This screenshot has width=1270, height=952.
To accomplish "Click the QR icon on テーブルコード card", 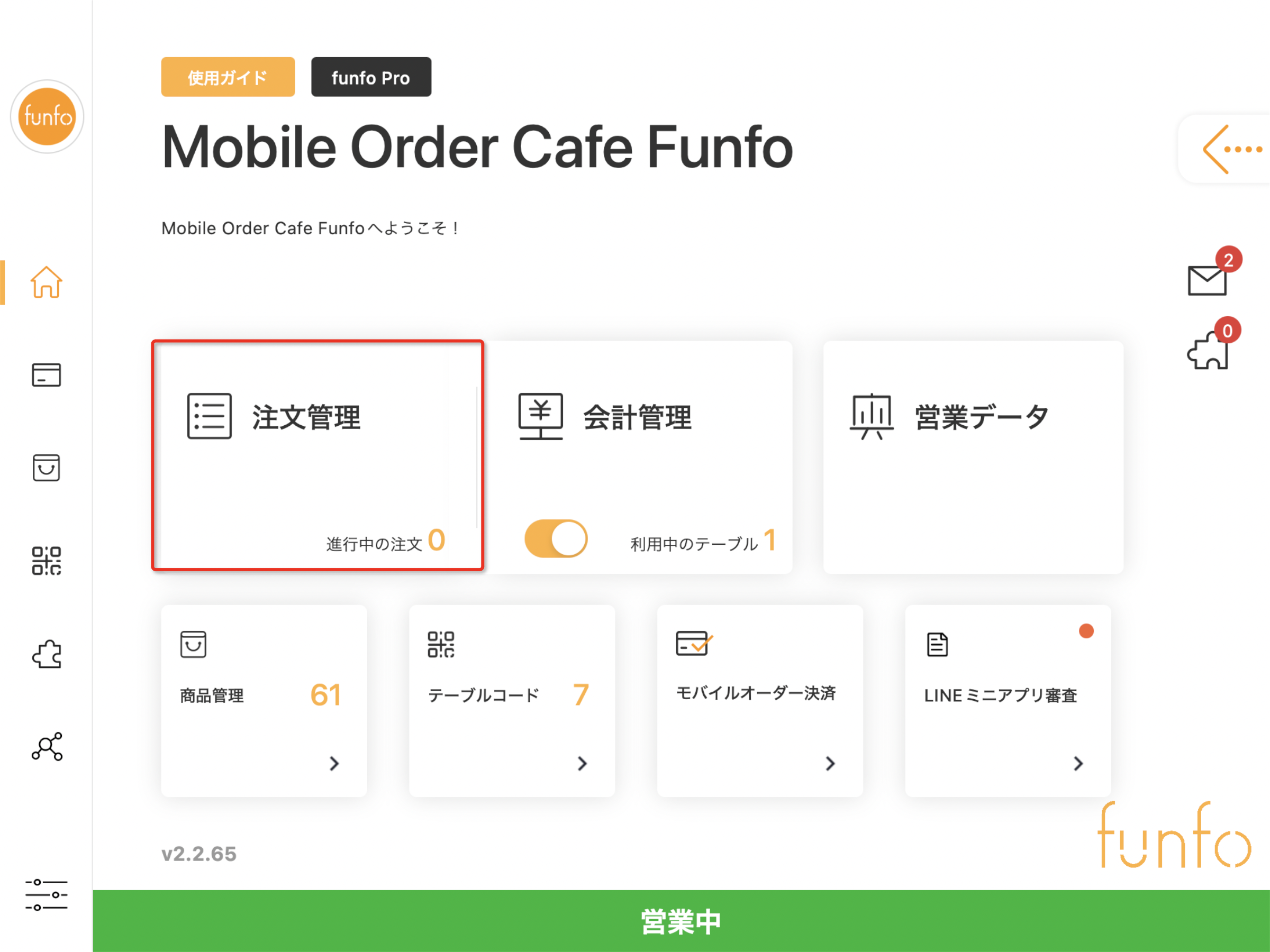I will coord(441,644).
